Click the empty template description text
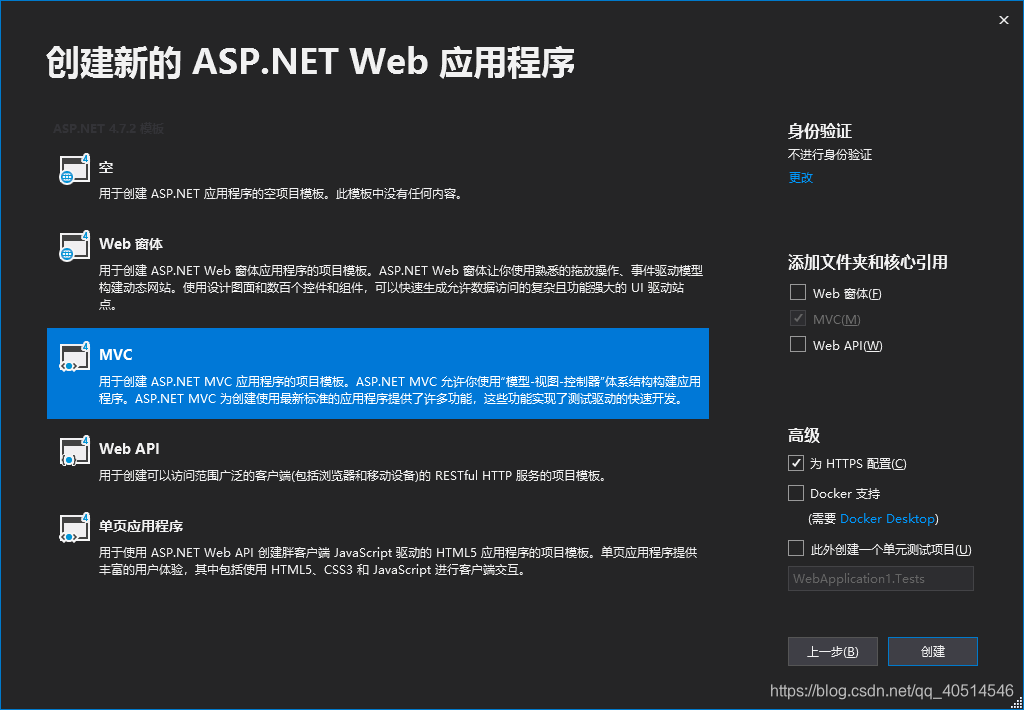 (281, 194)
